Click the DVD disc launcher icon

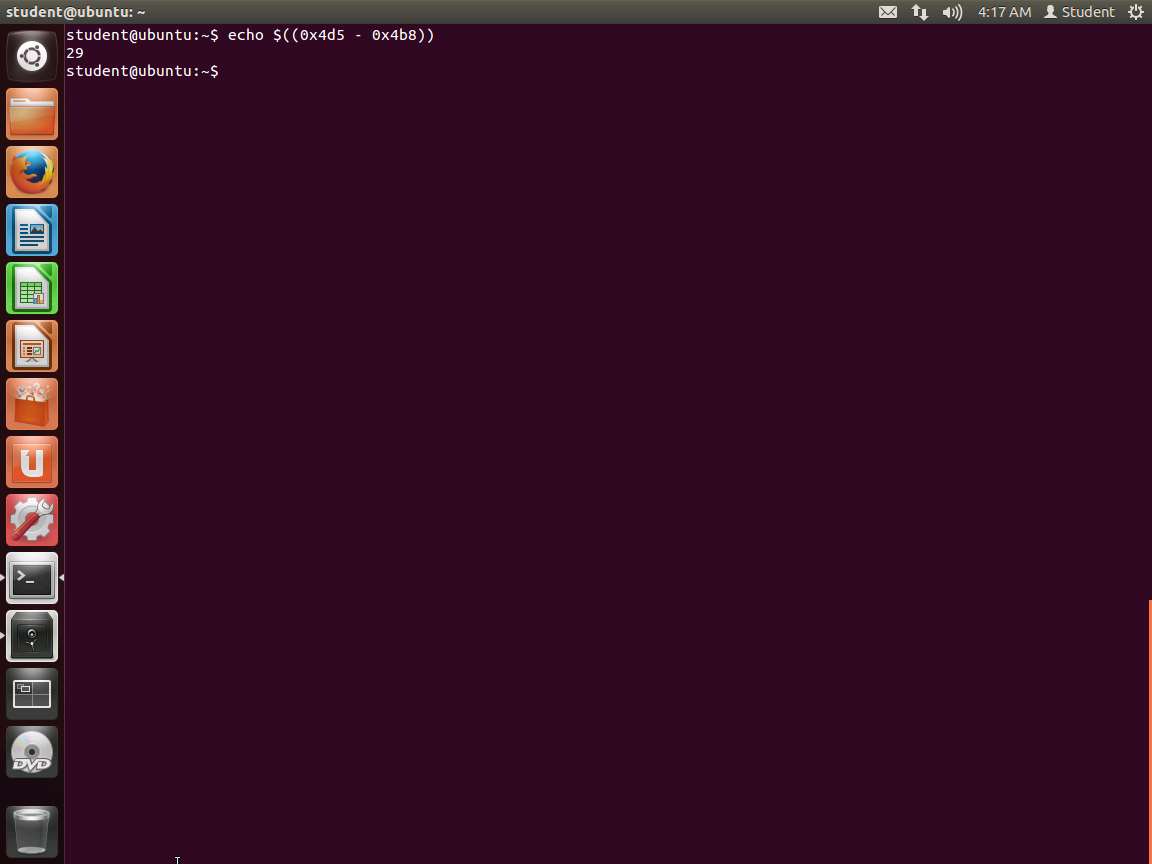click(x=32, y=752)
